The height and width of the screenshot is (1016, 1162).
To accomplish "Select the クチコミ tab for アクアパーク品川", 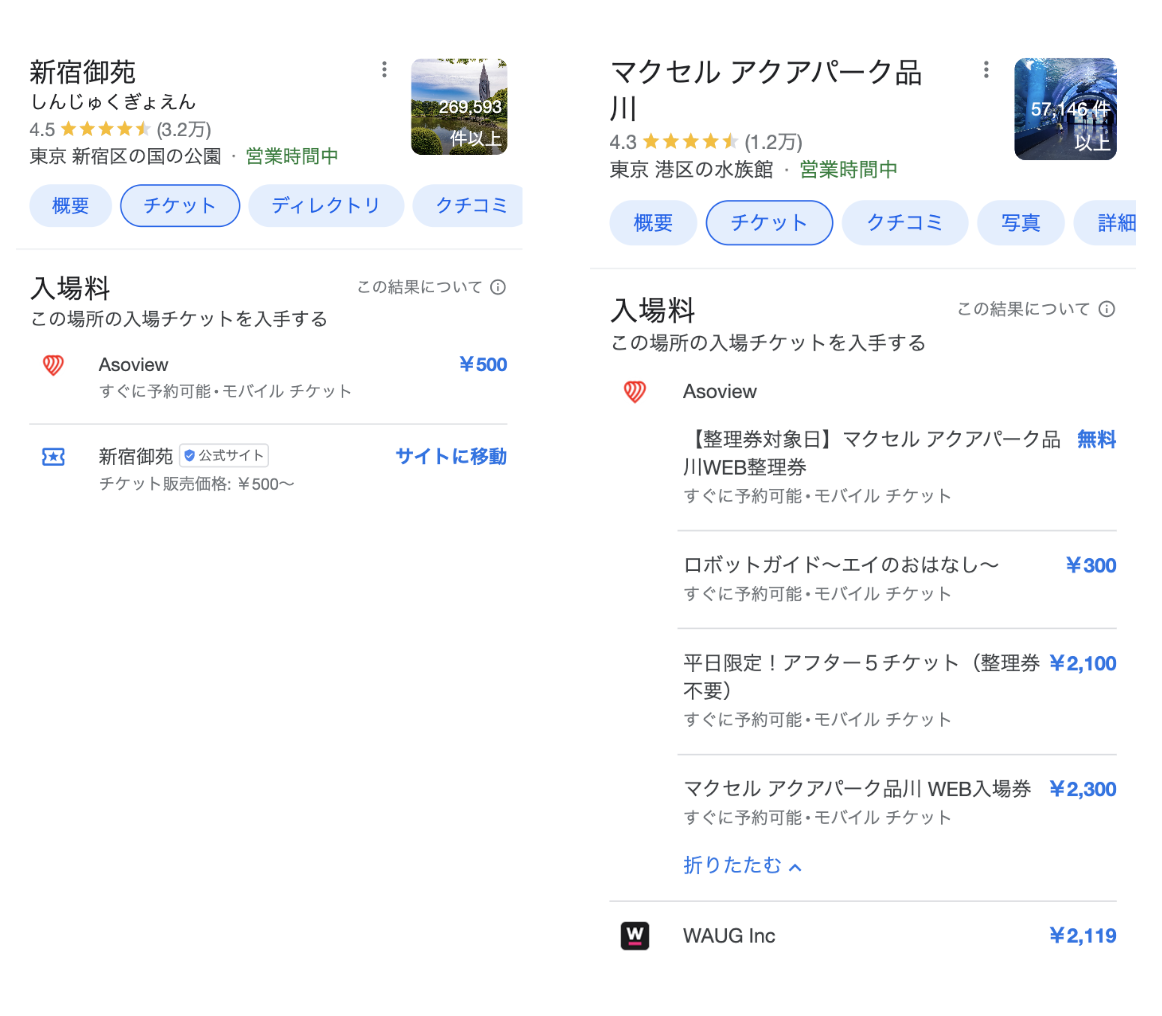I will (906, 222).
